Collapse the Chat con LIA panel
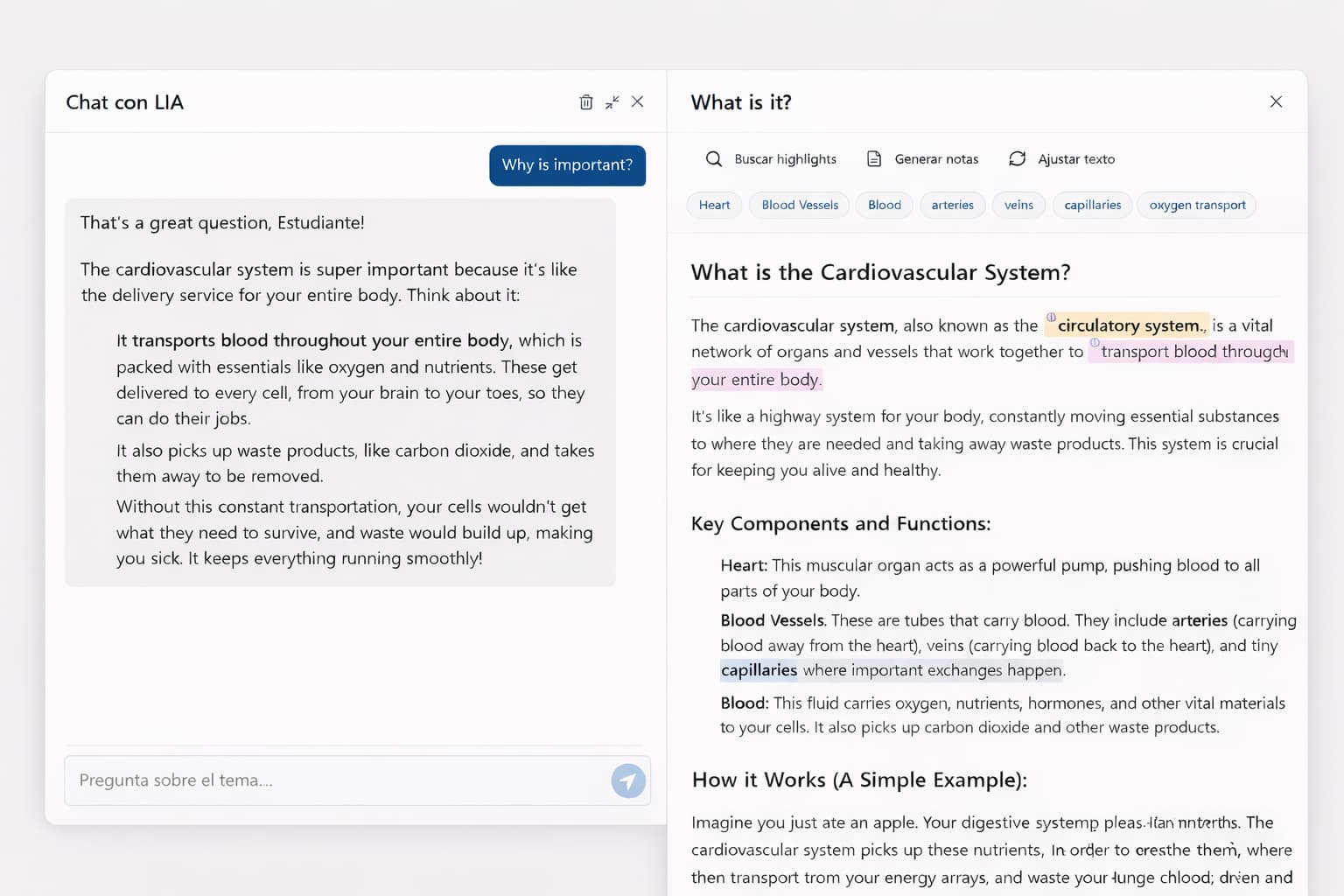 pos(612,101)
